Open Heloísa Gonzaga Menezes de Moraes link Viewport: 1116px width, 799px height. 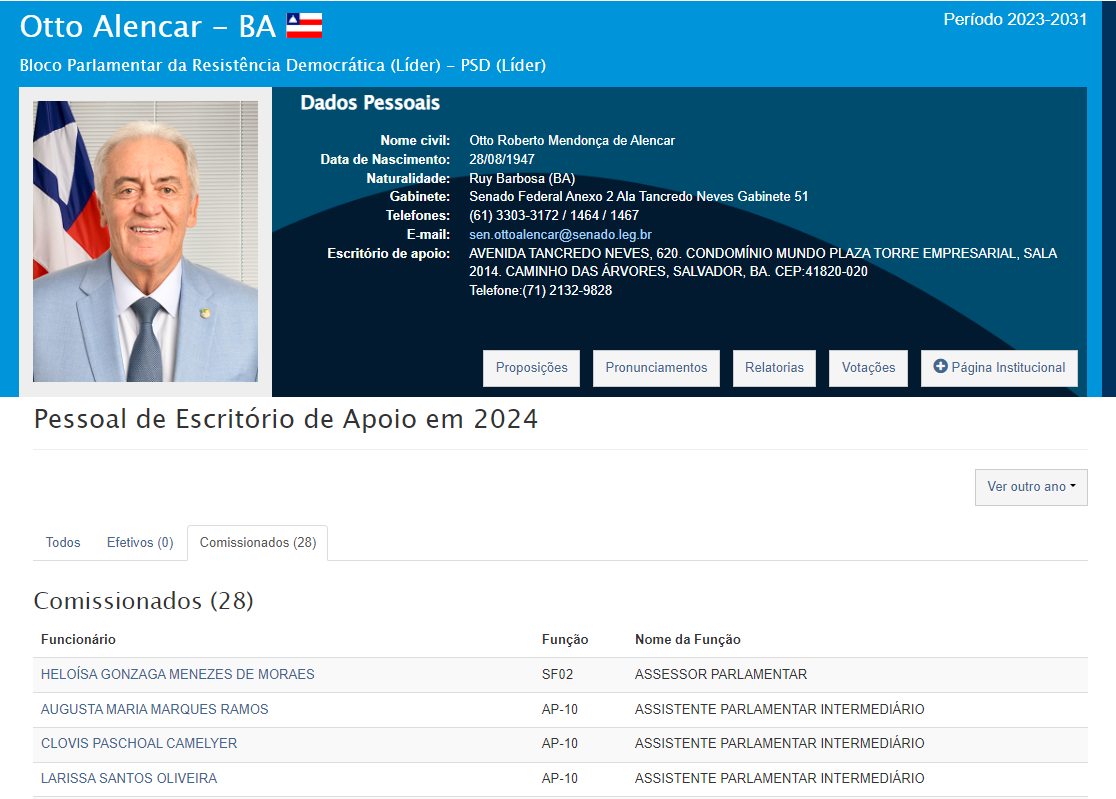(x=177, y=675)
